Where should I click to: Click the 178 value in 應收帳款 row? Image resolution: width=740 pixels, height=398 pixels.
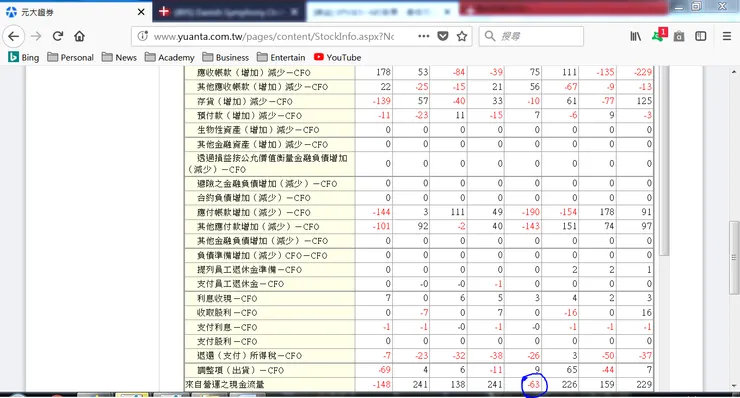tap(383, 72)
